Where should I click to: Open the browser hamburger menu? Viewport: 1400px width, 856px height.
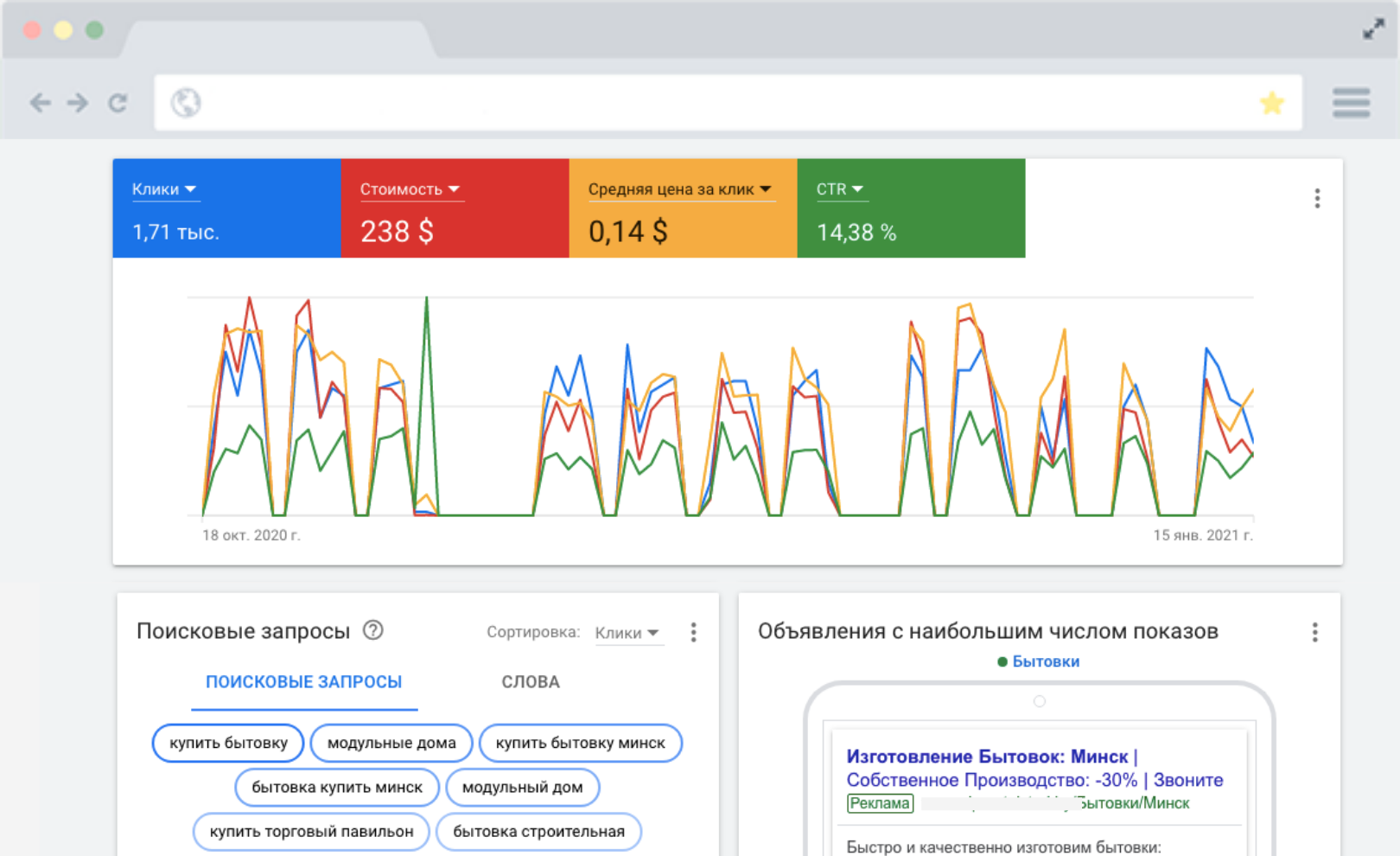tap(1351, 102)
